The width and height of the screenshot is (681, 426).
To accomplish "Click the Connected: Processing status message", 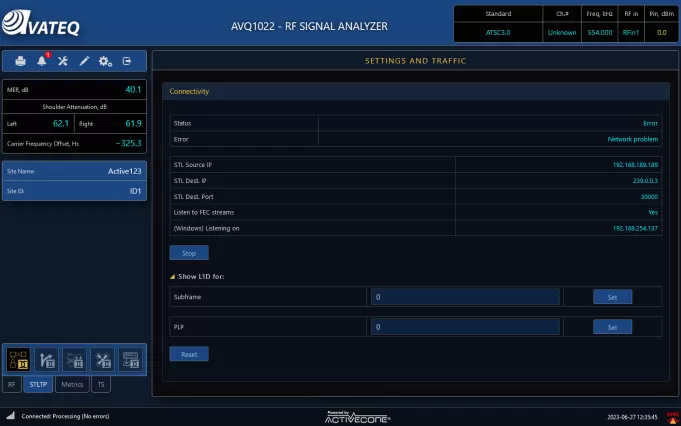I will (65, 416).
